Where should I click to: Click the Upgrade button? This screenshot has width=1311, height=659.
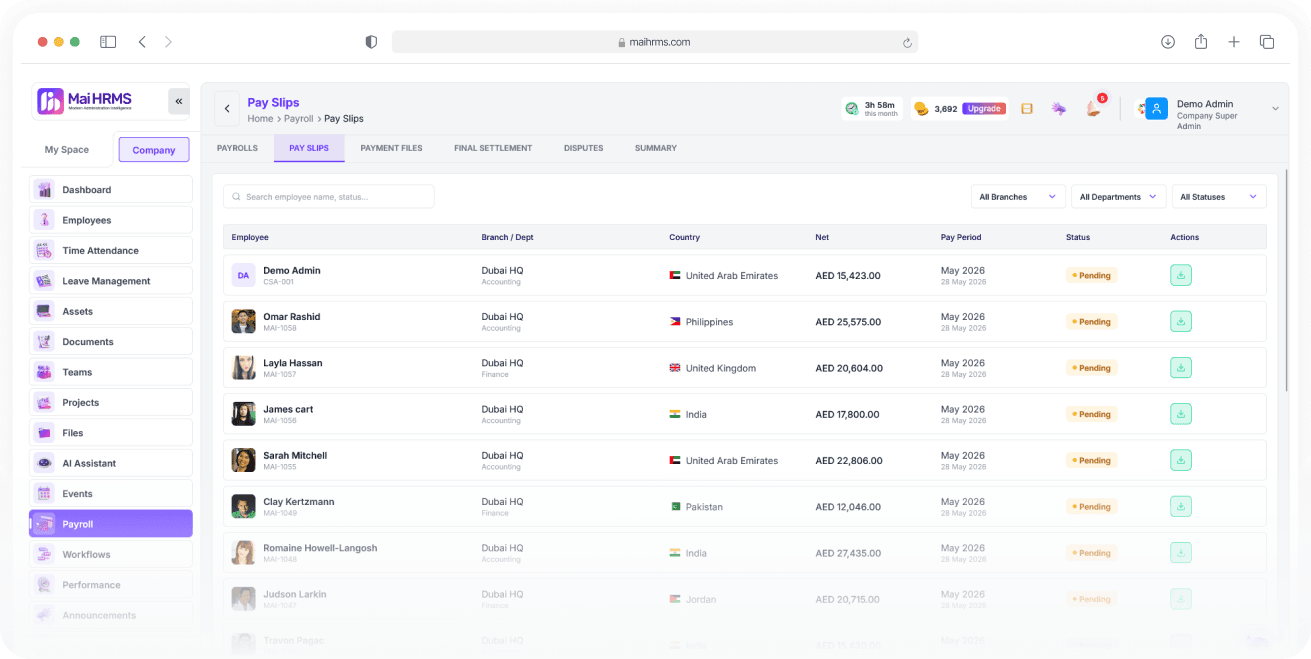pyautogui.click(x=984, y=108)
